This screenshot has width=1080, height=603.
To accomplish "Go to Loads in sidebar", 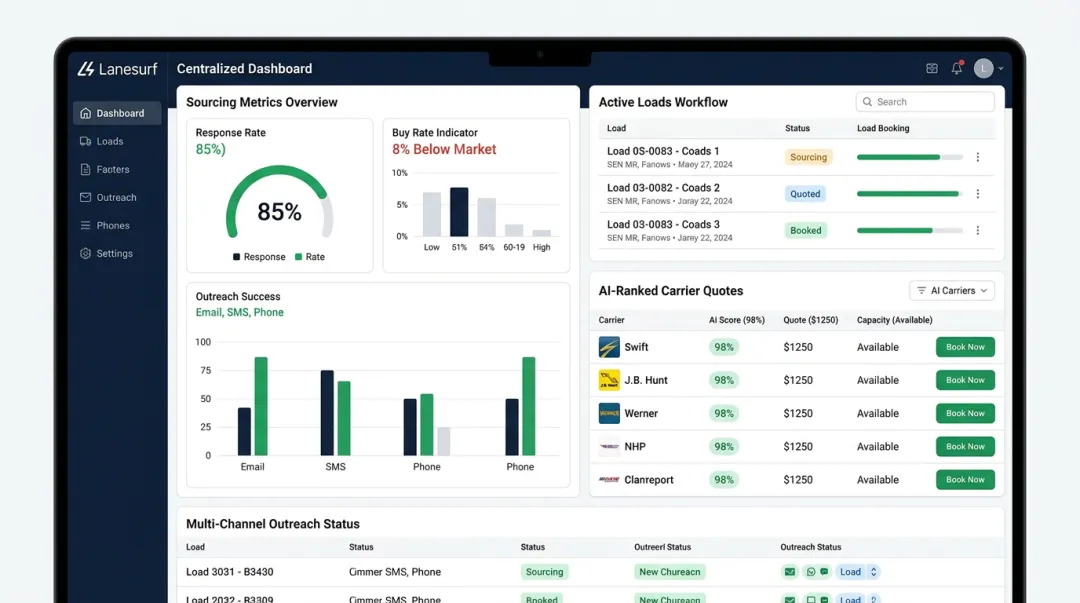I will (110, 141).
